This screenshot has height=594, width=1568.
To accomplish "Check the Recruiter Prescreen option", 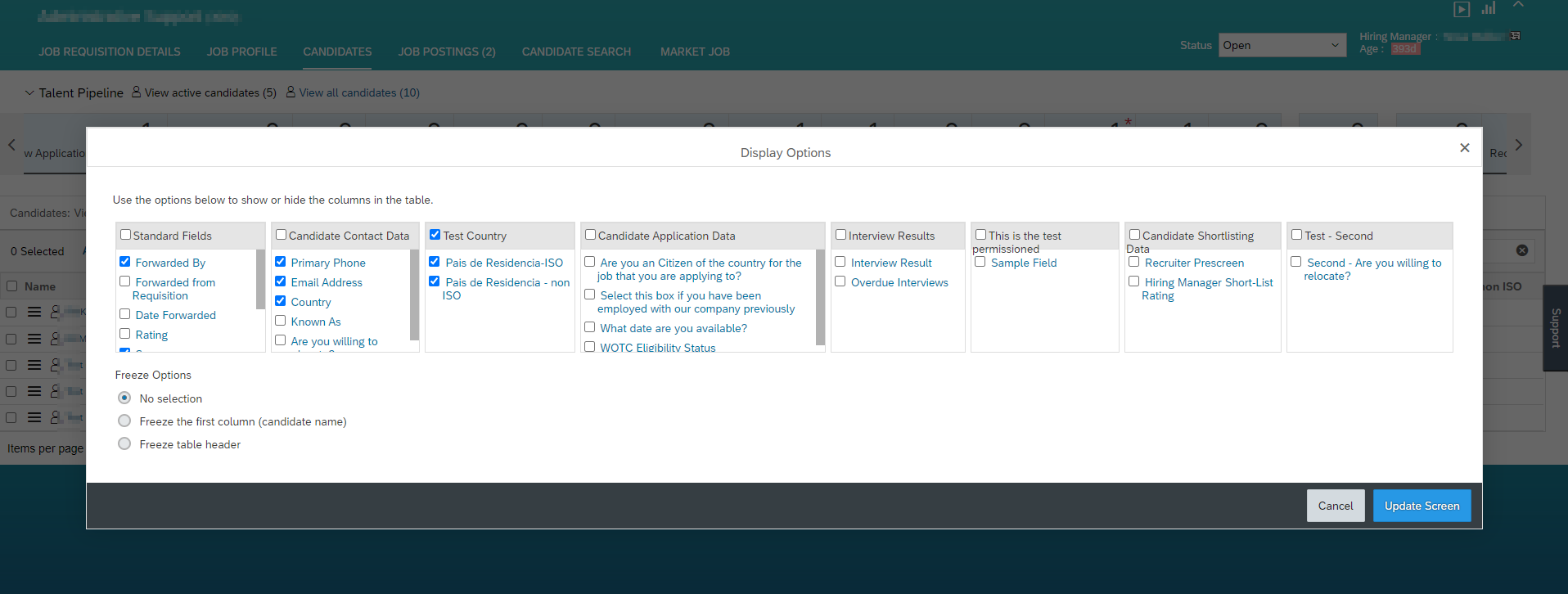I will click(x=1133, y=262).
